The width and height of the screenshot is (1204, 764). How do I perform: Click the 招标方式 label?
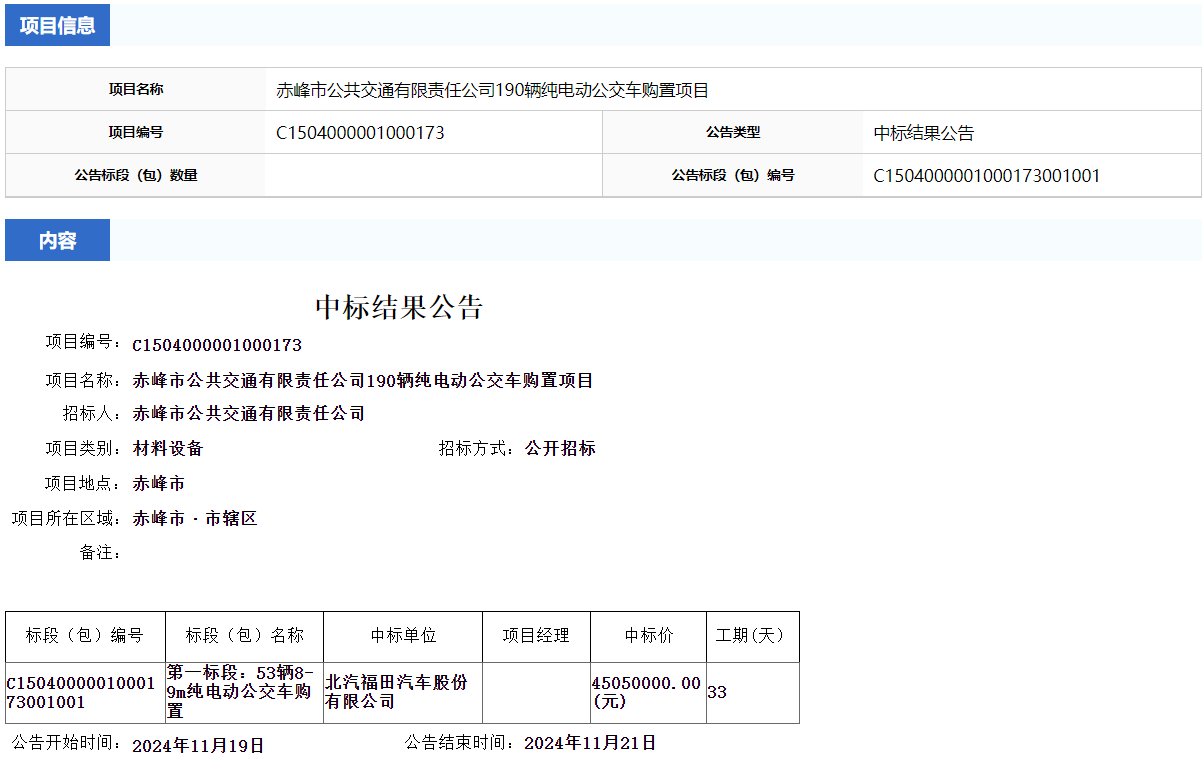click(x=477, y=448)
